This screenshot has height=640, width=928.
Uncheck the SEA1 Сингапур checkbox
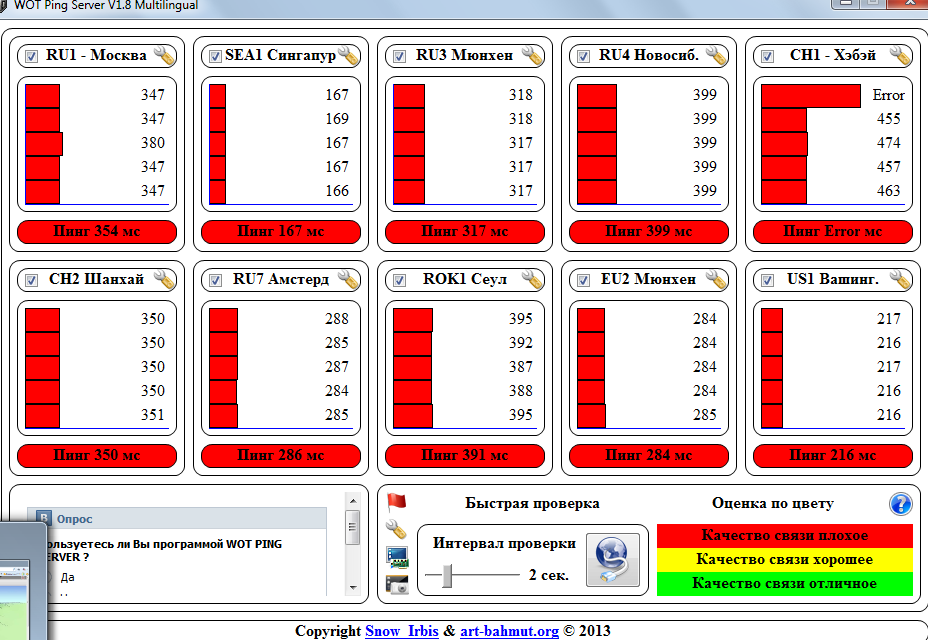click(215, 56)
